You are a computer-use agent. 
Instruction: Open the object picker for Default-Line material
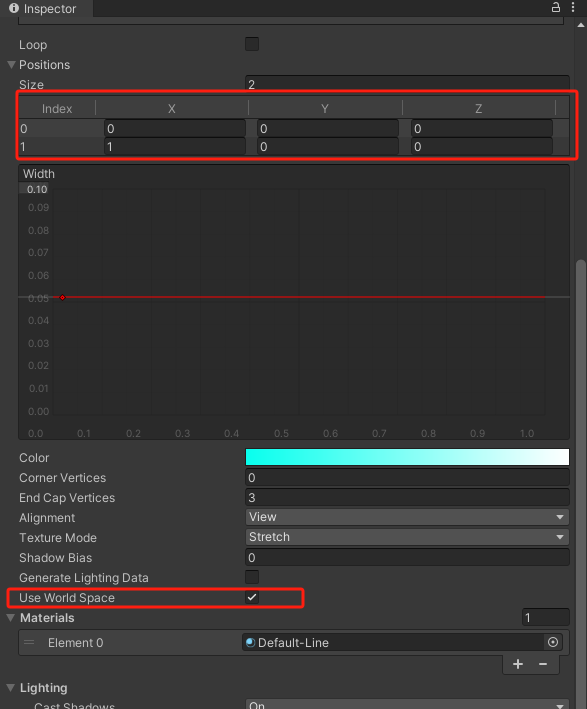click(x=553, y=642)
